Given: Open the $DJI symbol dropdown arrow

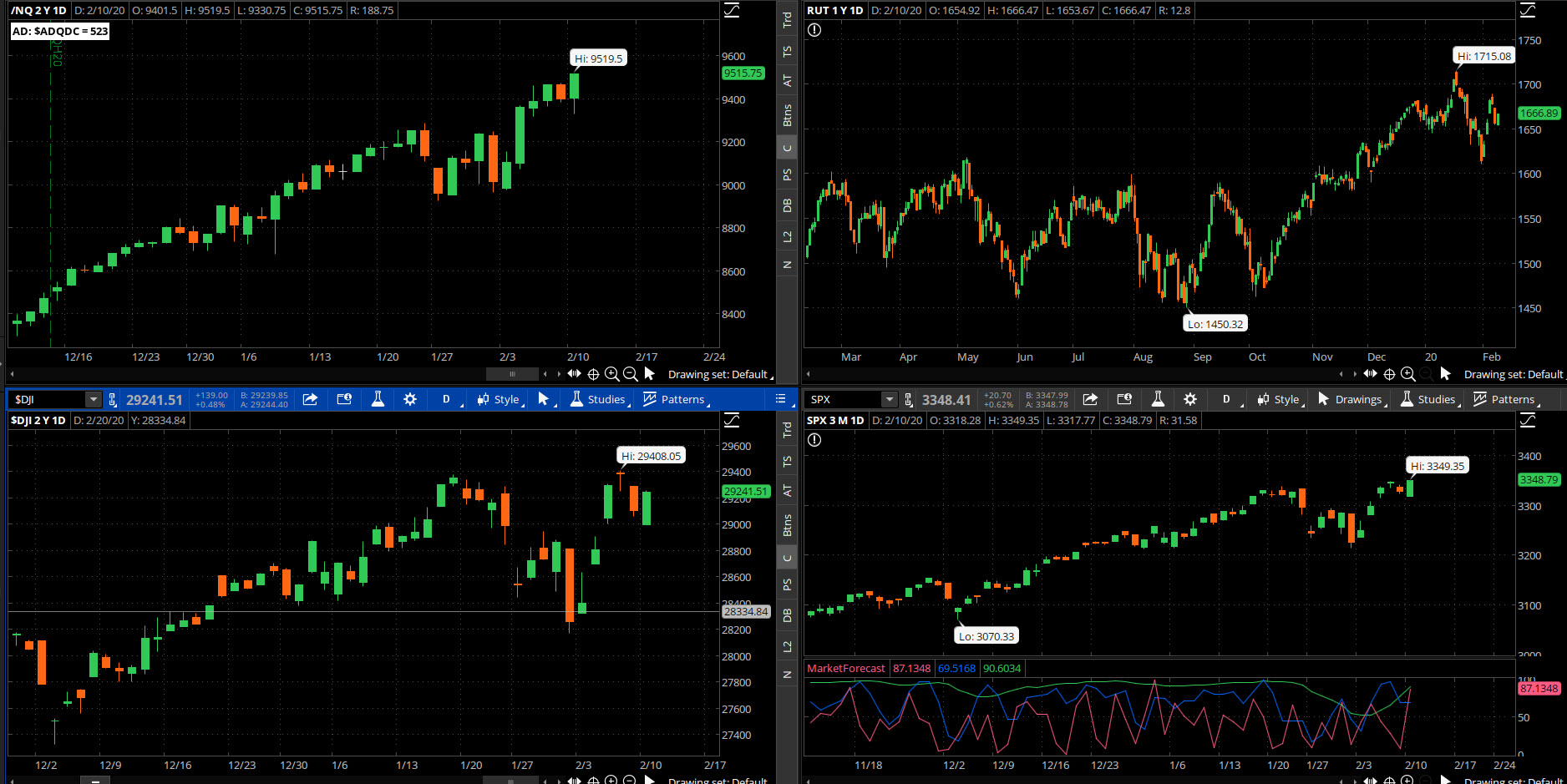Looking at the screenshot, I should 94,400.
